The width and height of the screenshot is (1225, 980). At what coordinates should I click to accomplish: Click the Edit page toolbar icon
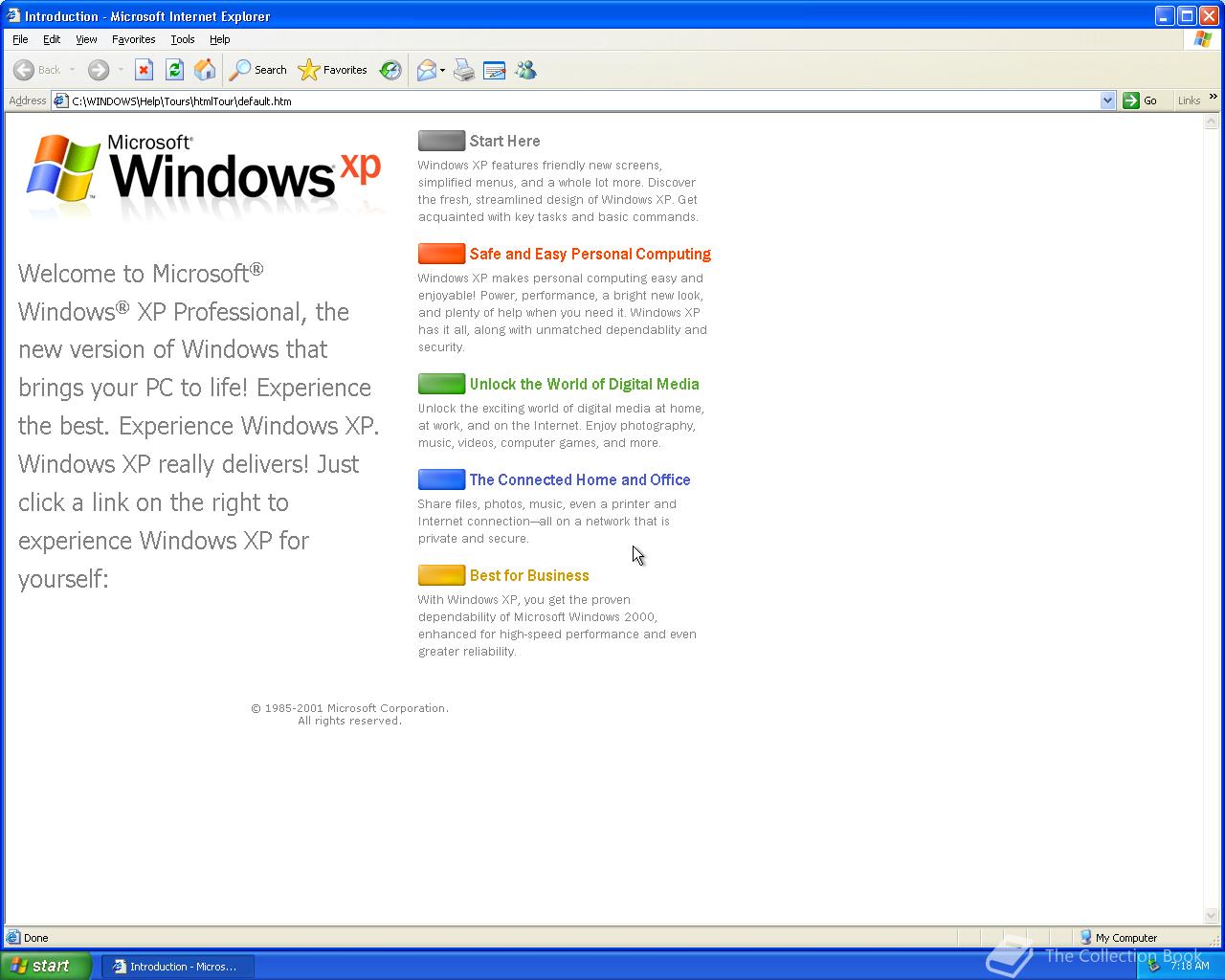point(495,70)
